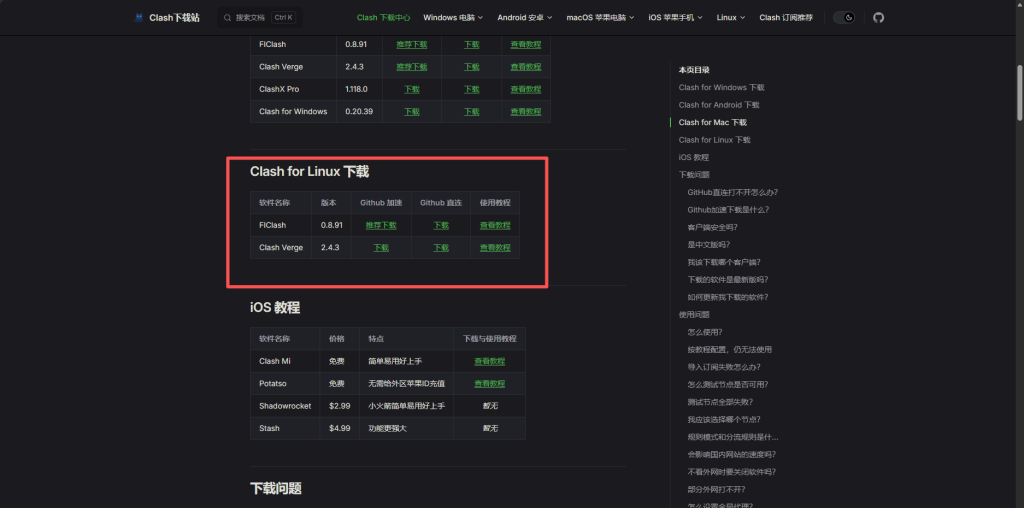Click Github 直连 下载 for ClashX Pro

point(471,89)
